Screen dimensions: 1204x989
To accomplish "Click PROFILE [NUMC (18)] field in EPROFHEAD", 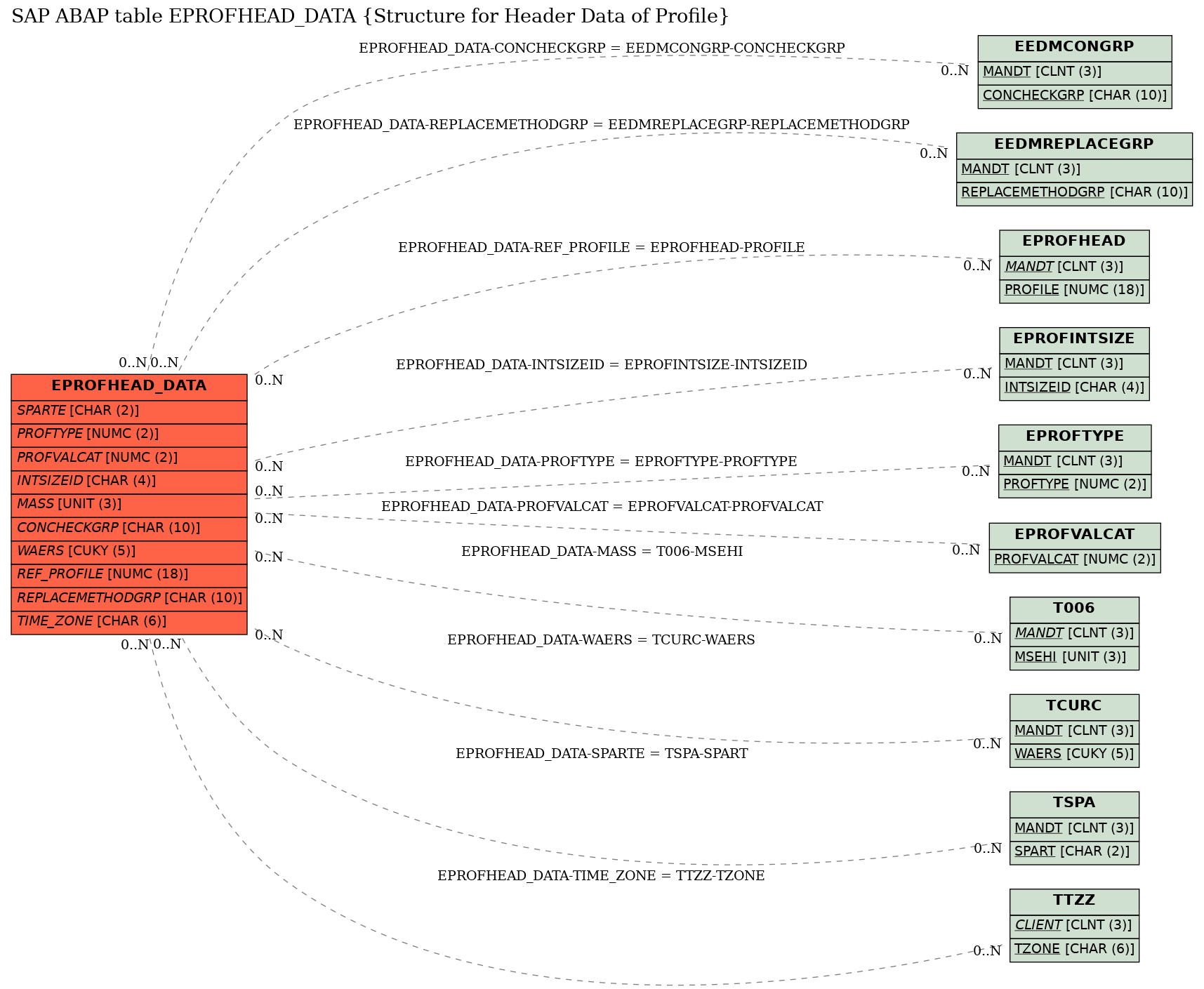I will point(1074,291).
